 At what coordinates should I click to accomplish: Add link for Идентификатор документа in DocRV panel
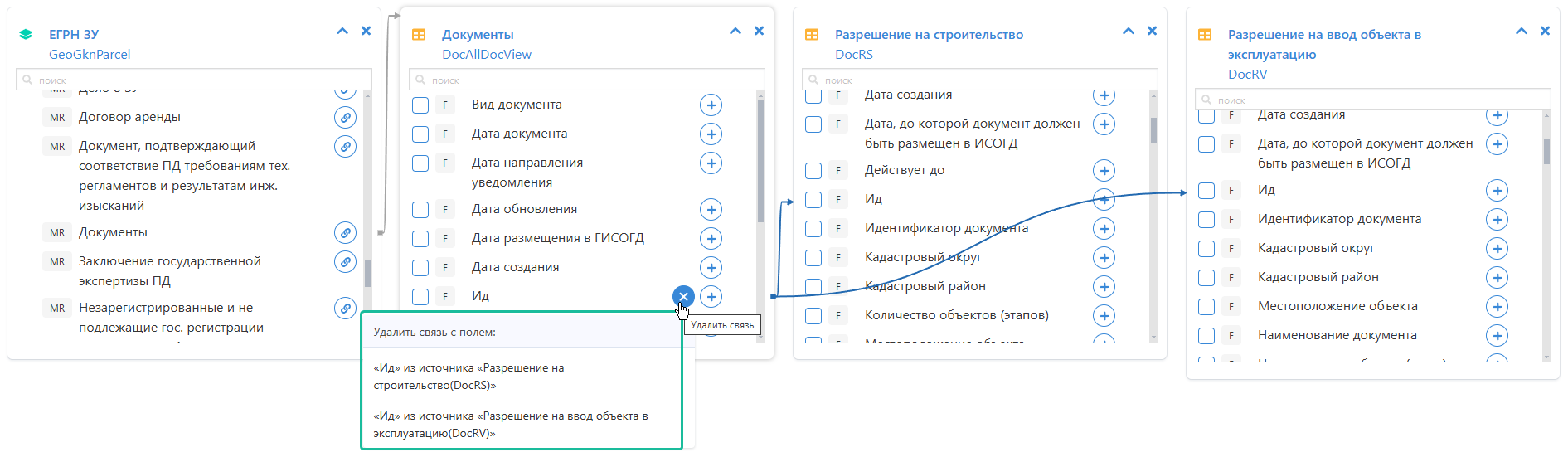pos(1497,219)
